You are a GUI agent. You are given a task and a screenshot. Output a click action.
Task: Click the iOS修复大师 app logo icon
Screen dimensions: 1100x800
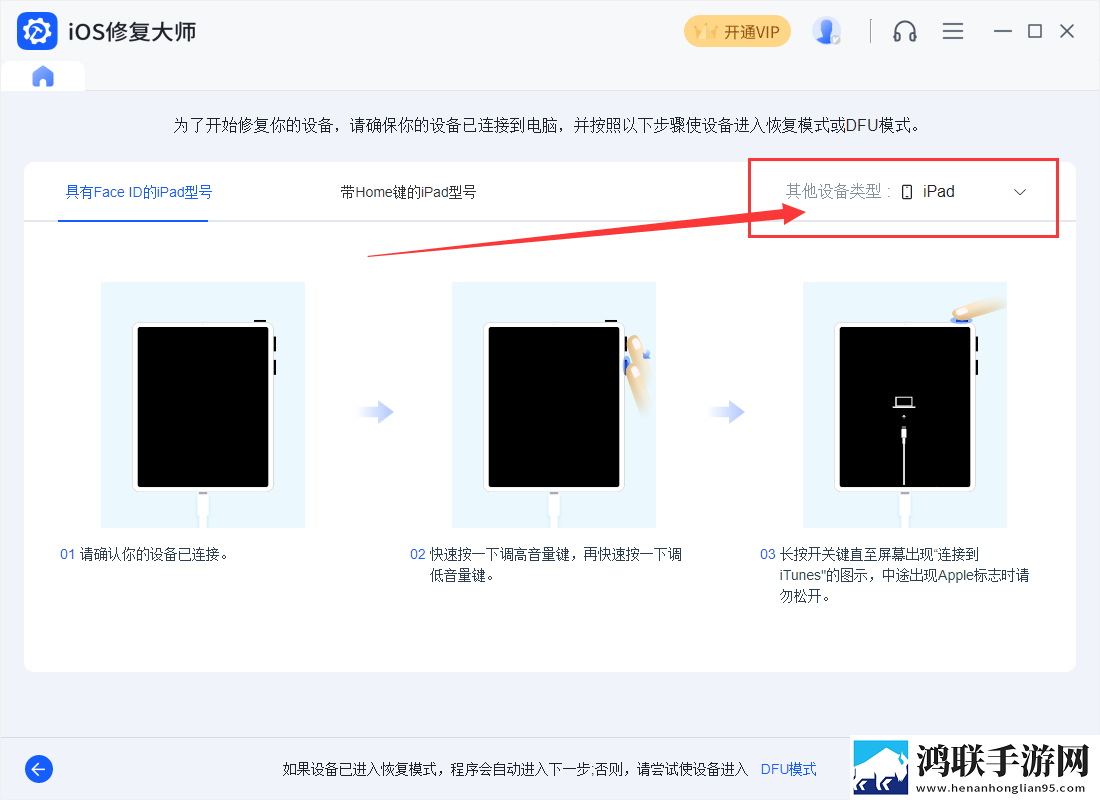pyautogui.click(x=36, y=32)
